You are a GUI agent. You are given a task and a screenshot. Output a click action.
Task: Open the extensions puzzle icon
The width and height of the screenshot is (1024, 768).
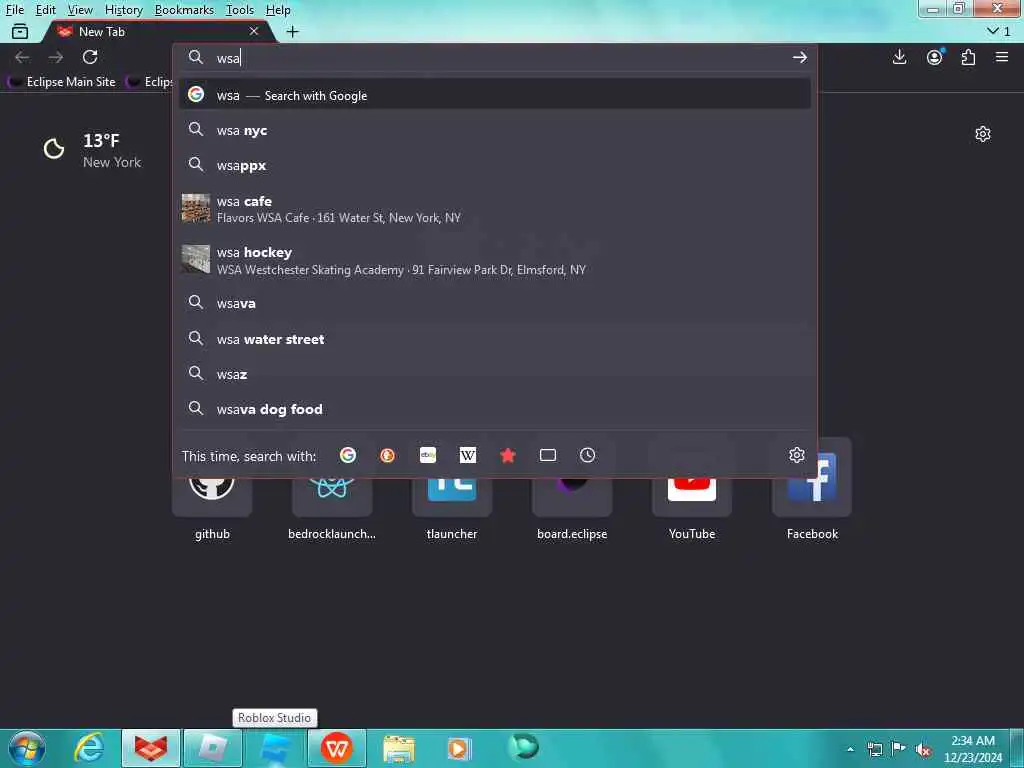click(968, 57)
